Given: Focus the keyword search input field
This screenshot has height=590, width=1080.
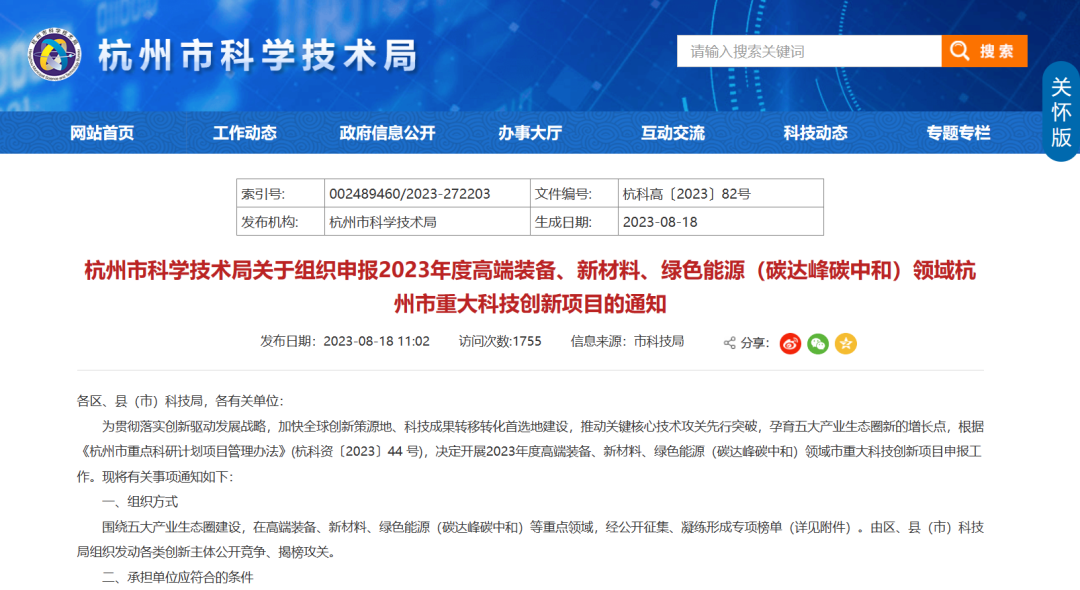Looking at the screenshot, I should coord(808,51).
